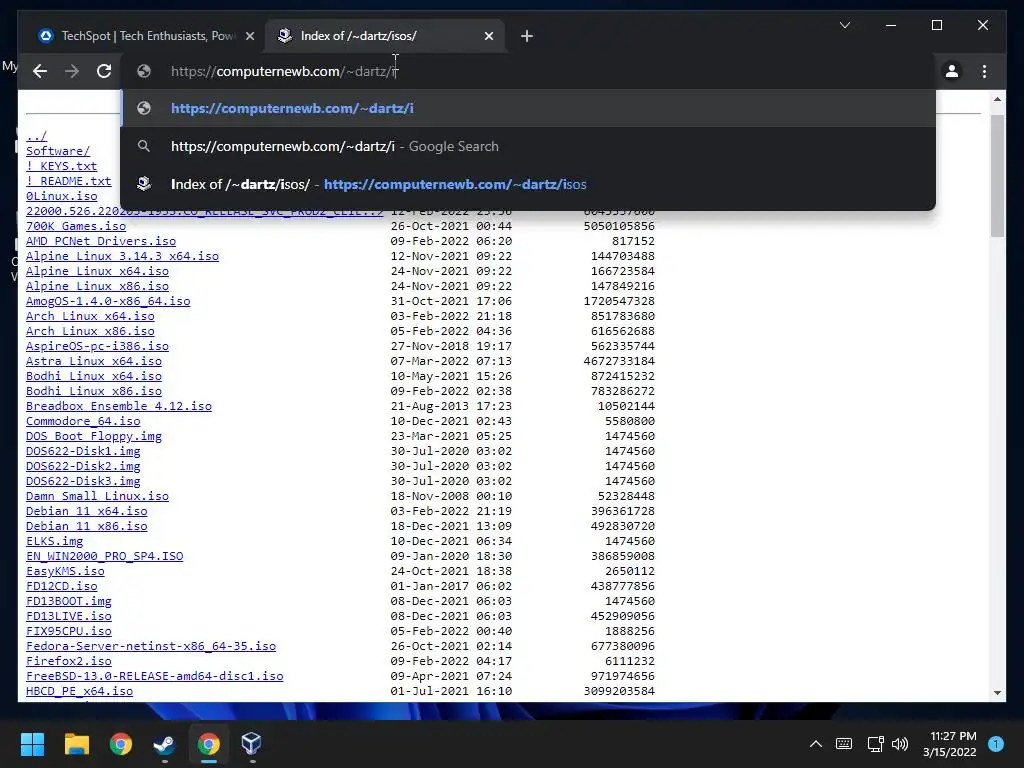
Task: Switch to the TechSpot tab
Action: point(144,36)
